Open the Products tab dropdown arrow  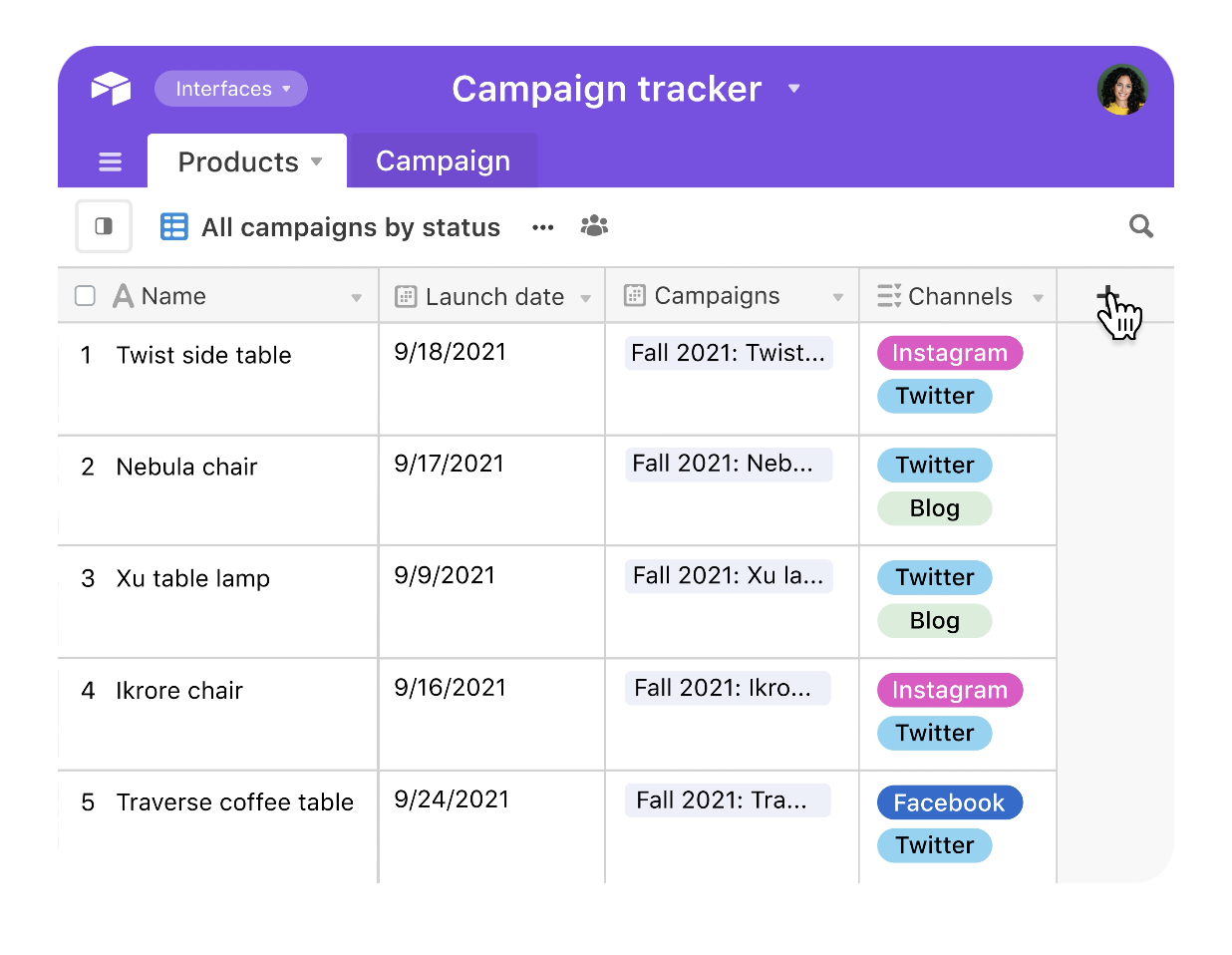tap(317, 161)
